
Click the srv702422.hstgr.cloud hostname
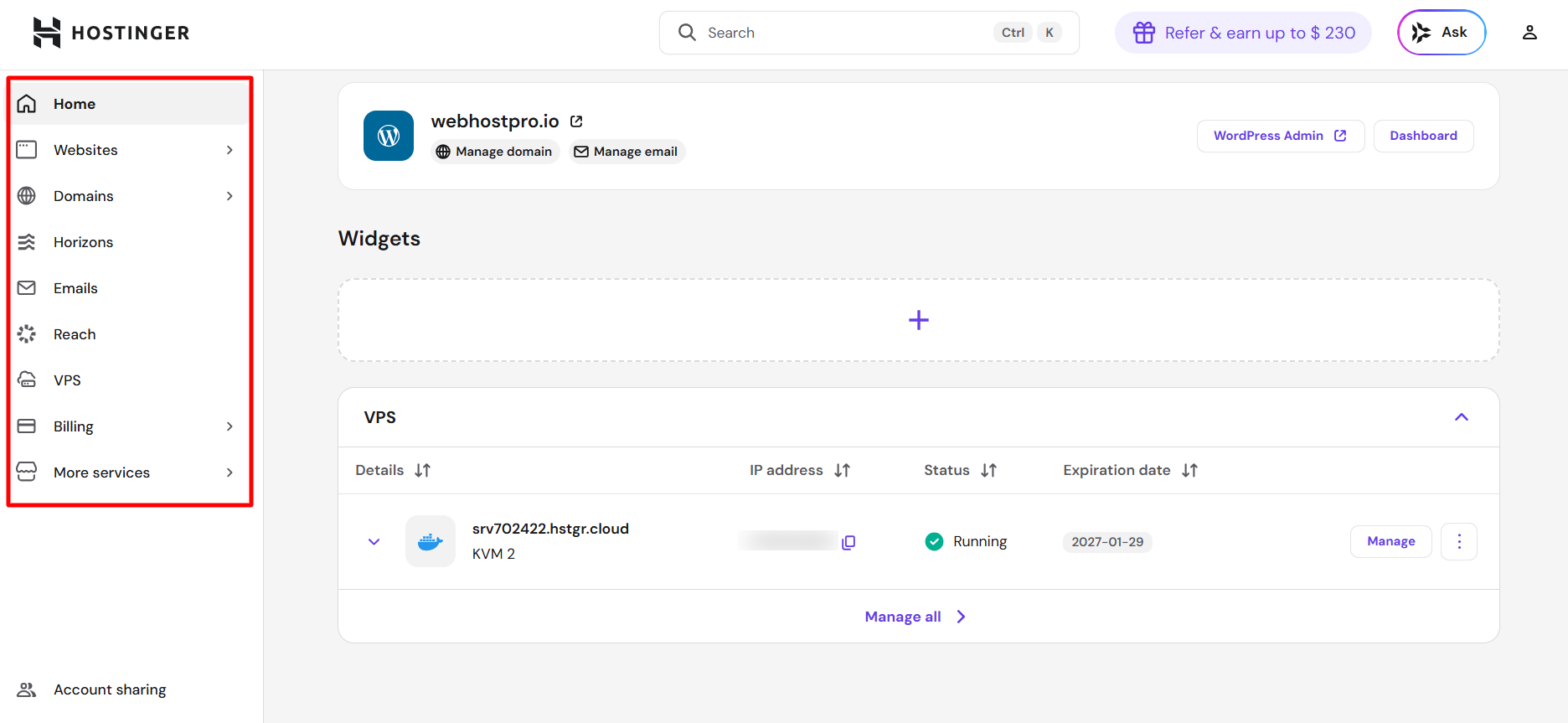(550, 529)
